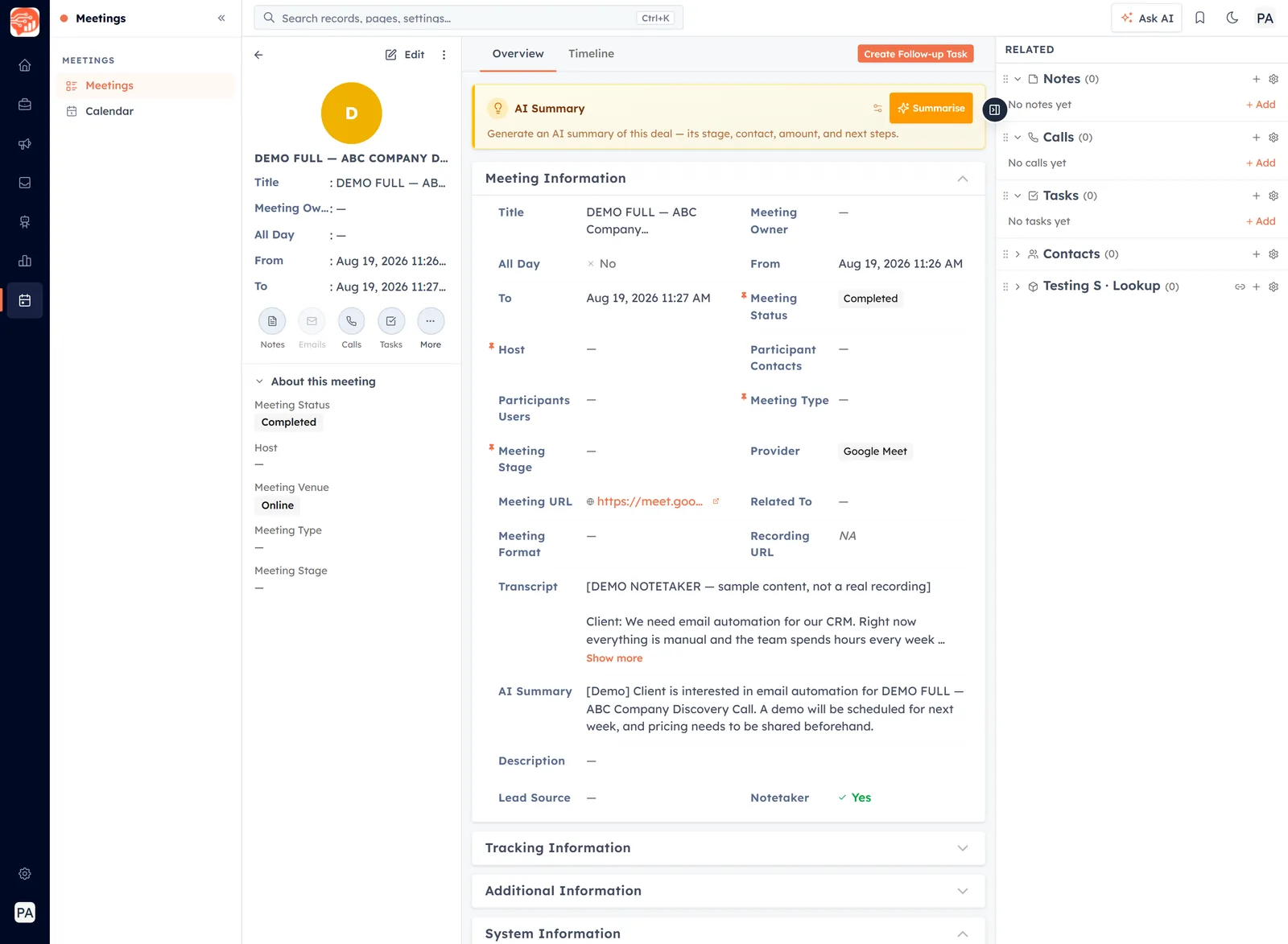The image size is (1288, 944).
Task: Click Show more under Transcript
Action: 614,658
